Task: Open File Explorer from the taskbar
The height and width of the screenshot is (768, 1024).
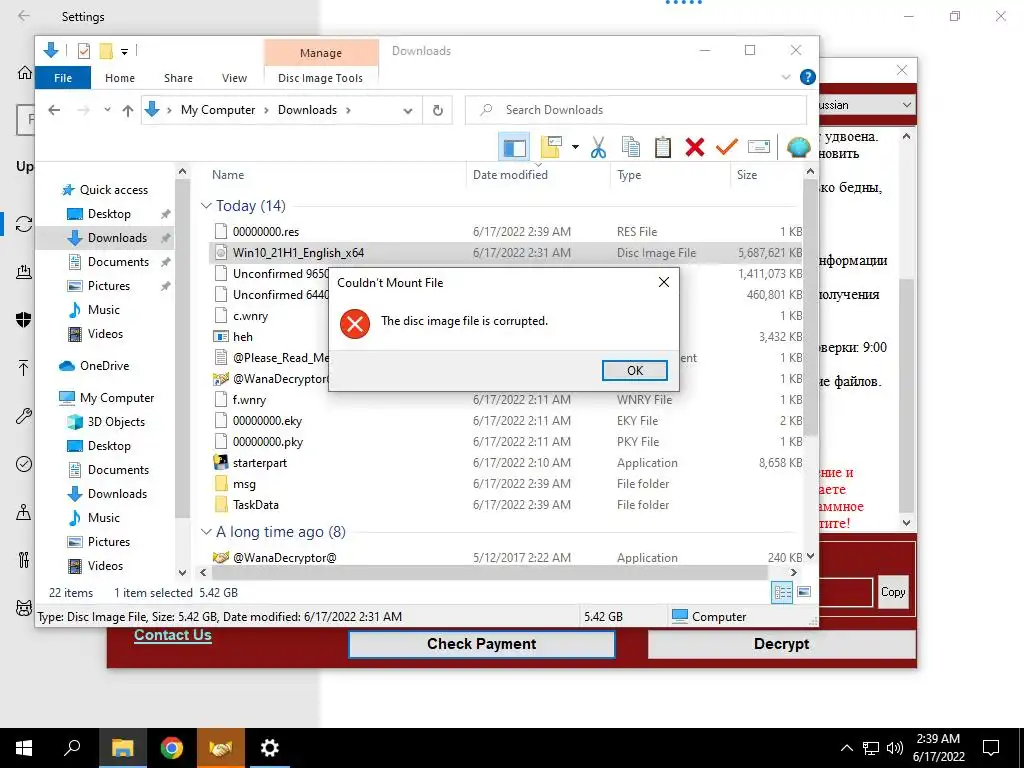Action: (123, 748)
